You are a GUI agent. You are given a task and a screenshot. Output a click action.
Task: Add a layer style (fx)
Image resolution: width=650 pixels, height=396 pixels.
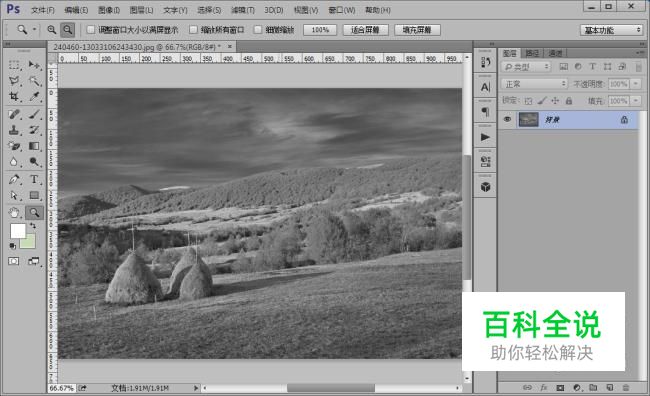[543, 388]
